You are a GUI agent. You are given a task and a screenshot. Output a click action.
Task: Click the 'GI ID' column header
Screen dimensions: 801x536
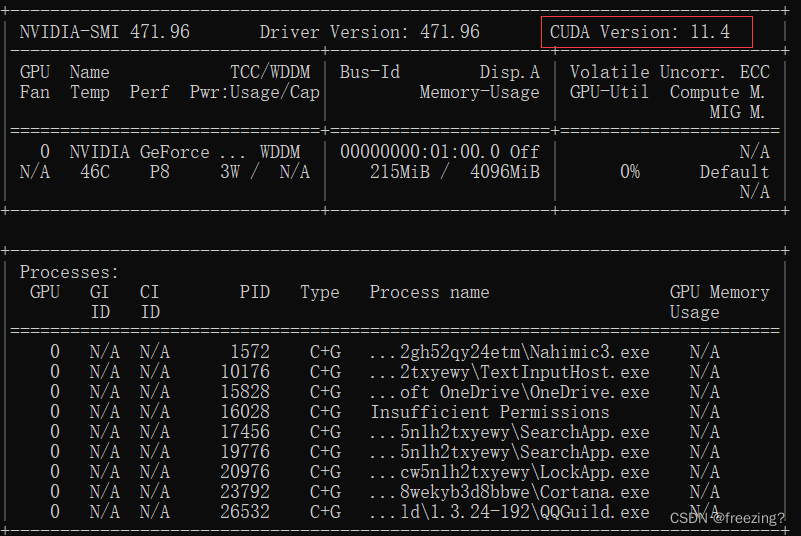pos(100,302)
